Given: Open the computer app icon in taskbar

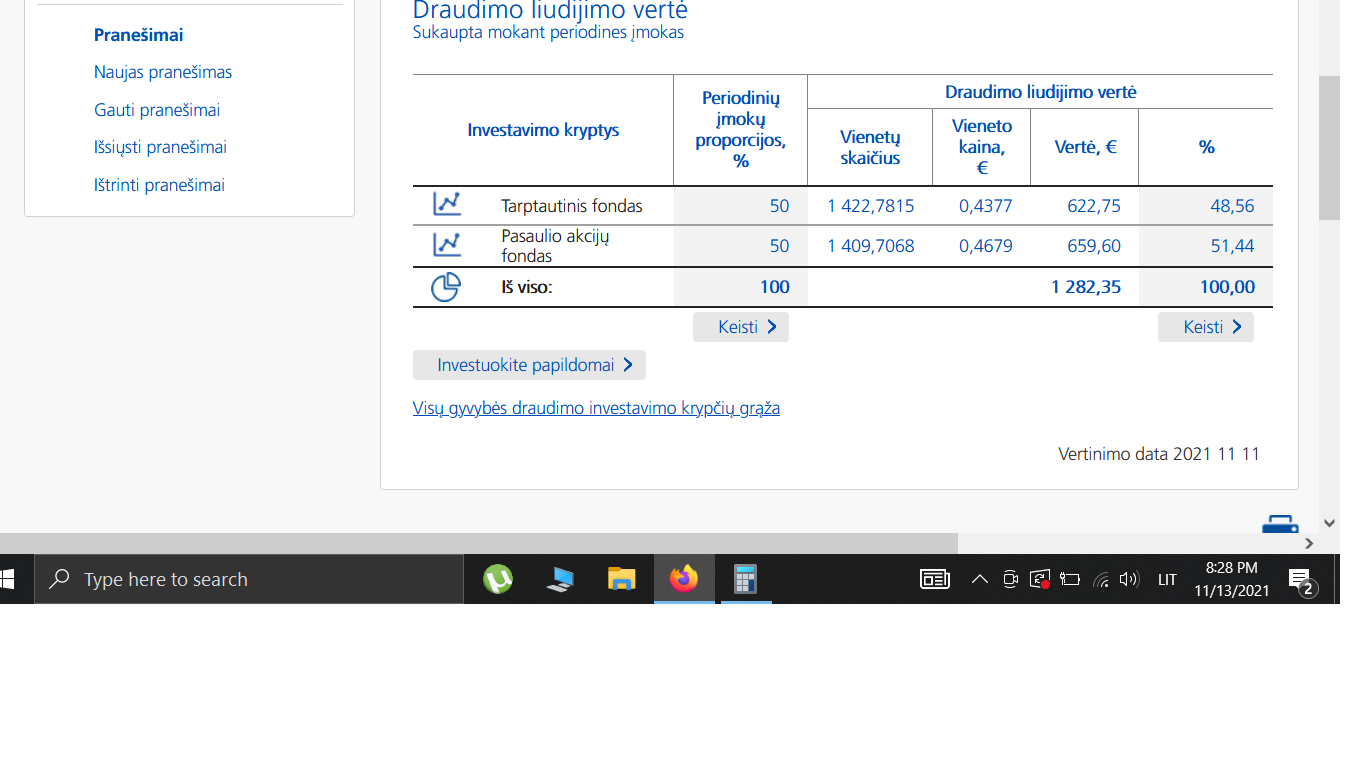Looking at the screenshot, I should pyautogui.click(x=560, y=579).
